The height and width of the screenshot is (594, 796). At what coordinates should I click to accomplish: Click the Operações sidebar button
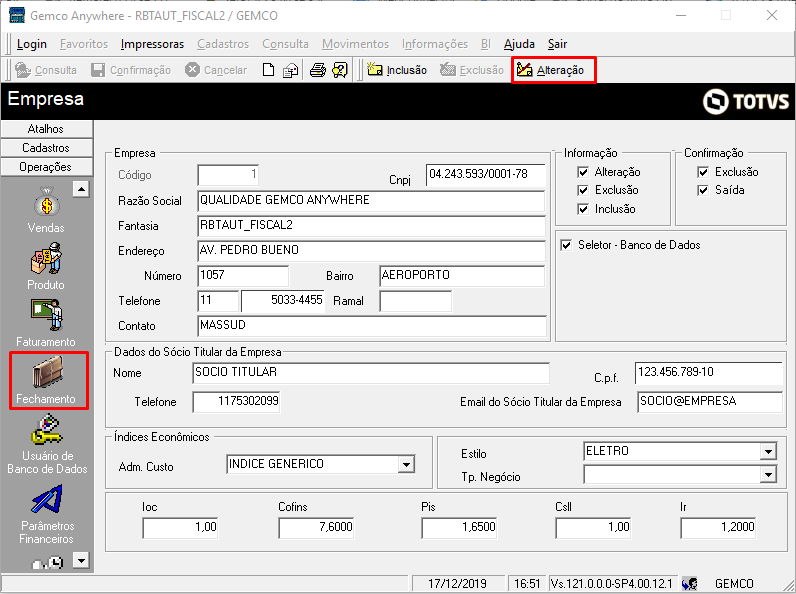pos(46,167)
